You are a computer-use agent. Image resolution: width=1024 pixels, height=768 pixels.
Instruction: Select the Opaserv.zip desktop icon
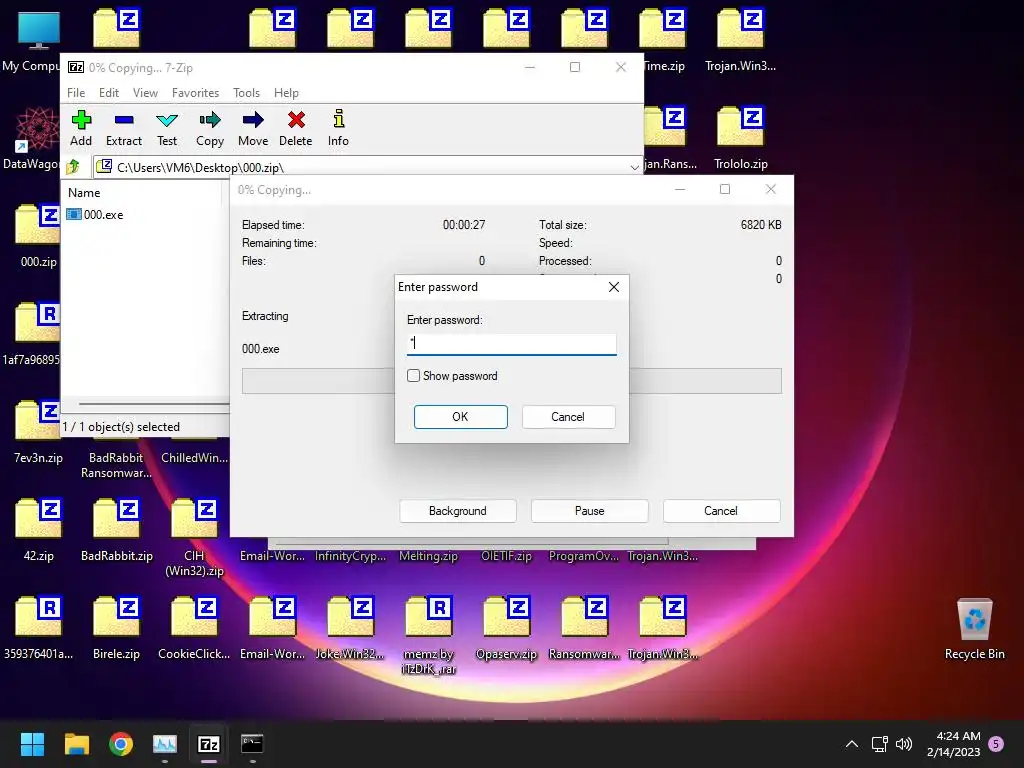(x=506, y=628)
